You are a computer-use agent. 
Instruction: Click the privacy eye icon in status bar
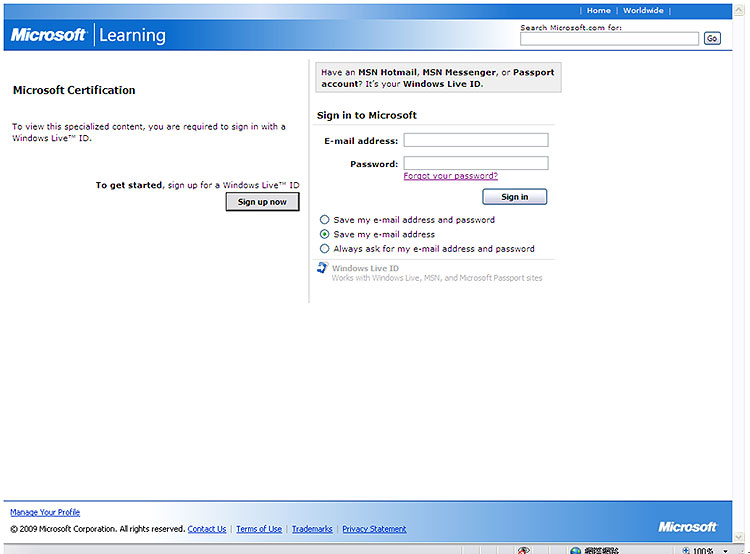(x=524, y=550)
